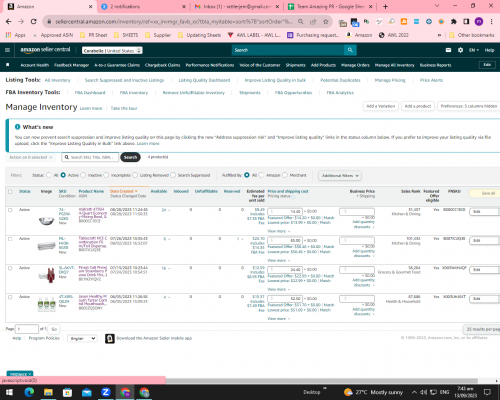Open the EN language dropdown in header

[474, 50]
